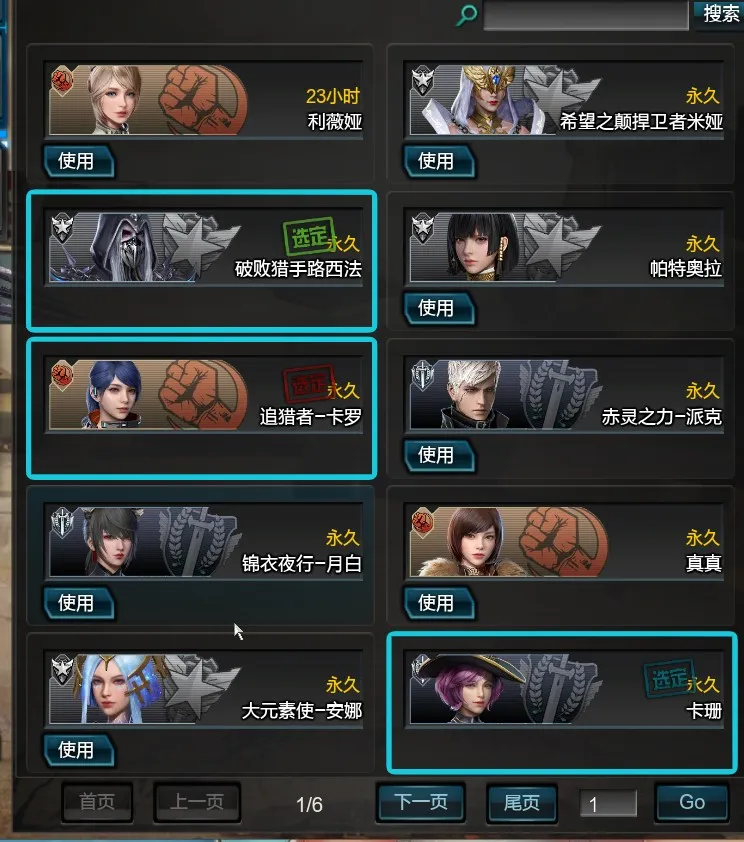Click the red 选定 stamp on 追猎者-卡罗
744x842 pixels.
(309, 383)
